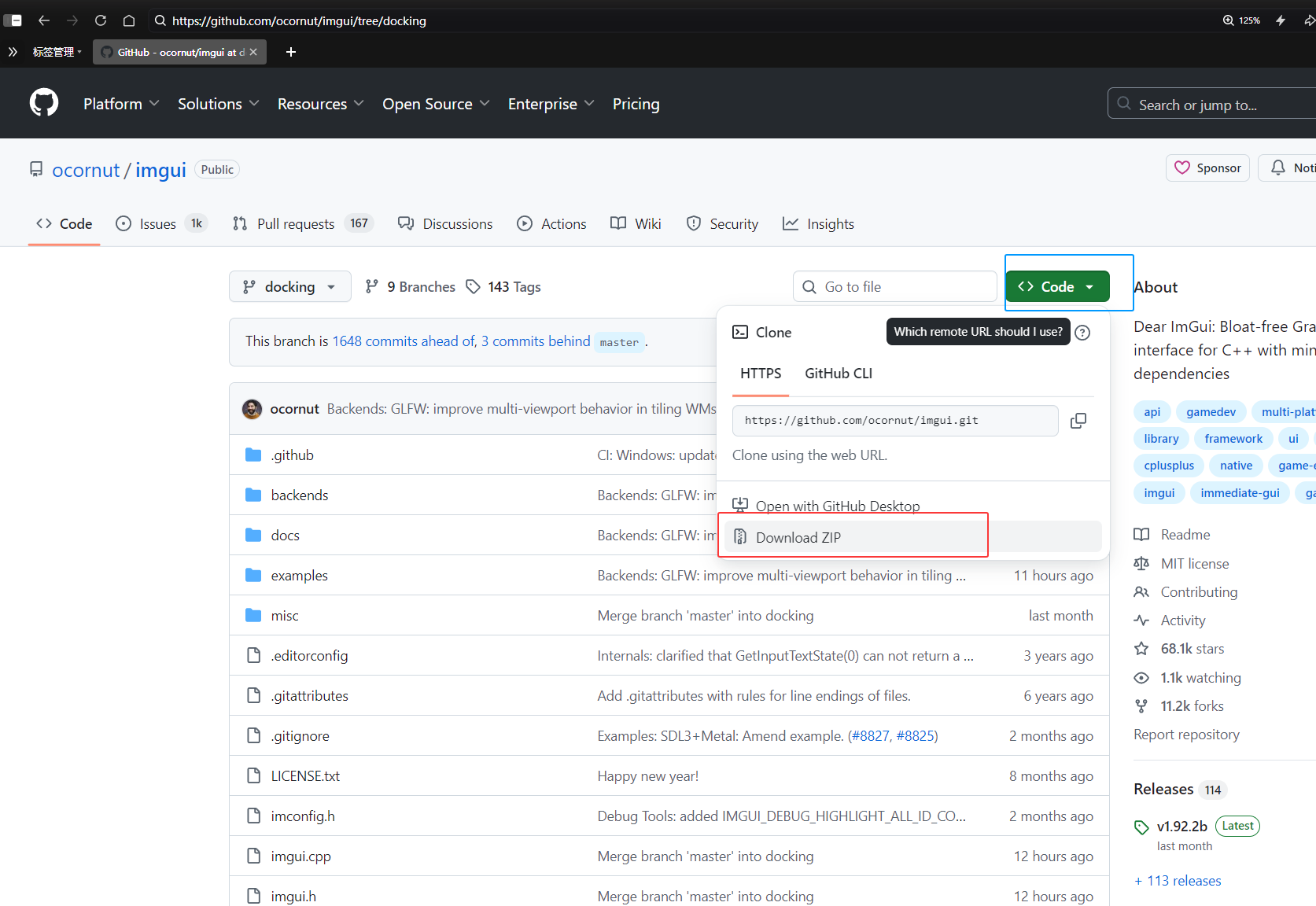
Task: Click ocornut avatar in commit row
Action: 252,409
